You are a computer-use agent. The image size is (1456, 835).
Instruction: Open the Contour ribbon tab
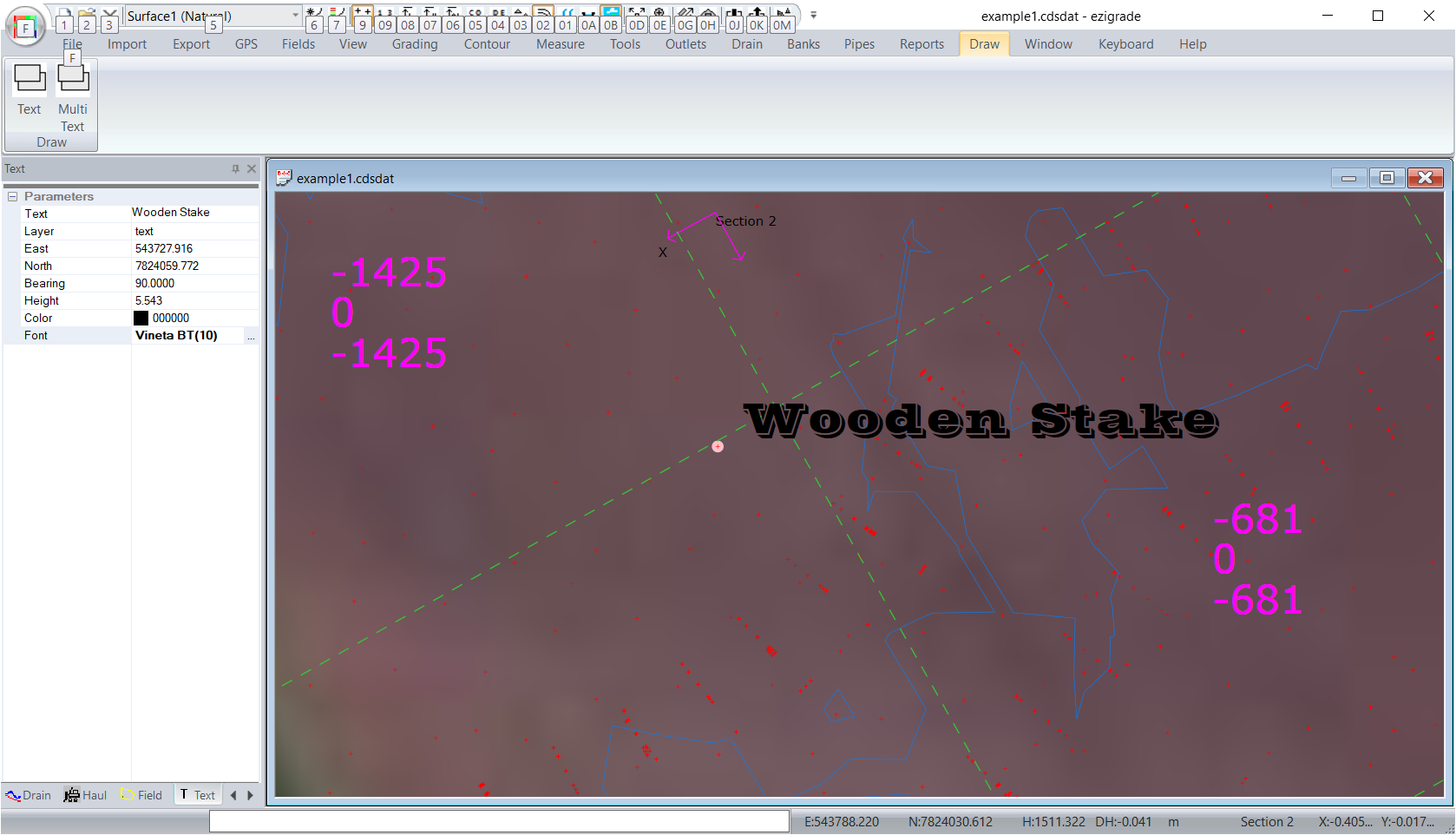pos(487,44)
